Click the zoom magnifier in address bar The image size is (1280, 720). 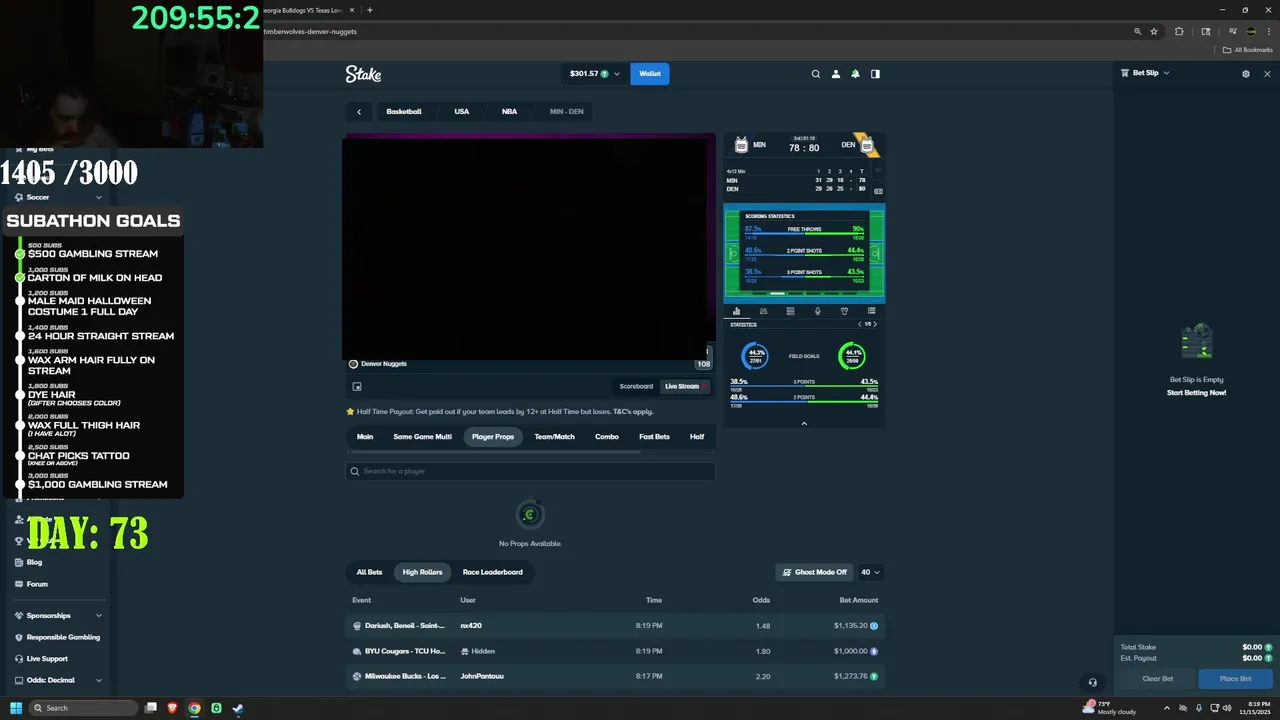[x=1137, y=32]
